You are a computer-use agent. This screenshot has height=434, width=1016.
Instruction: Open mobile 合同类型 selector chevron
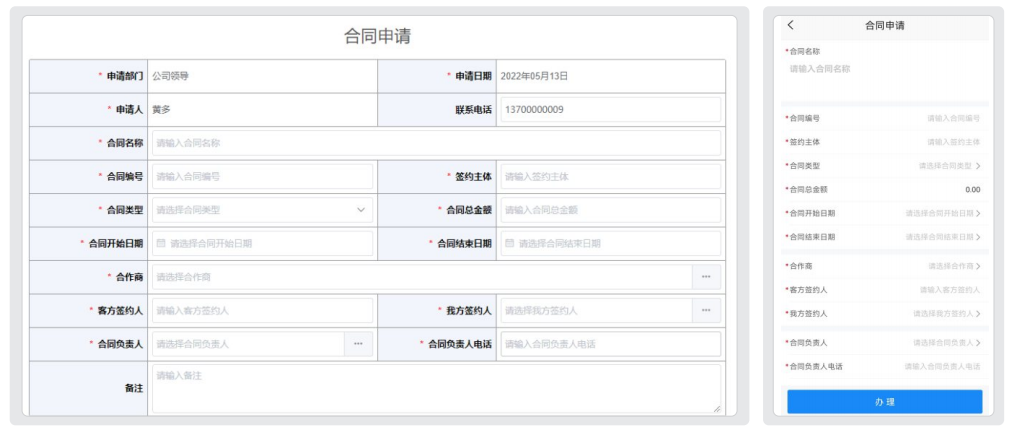[x=978, y=166]
